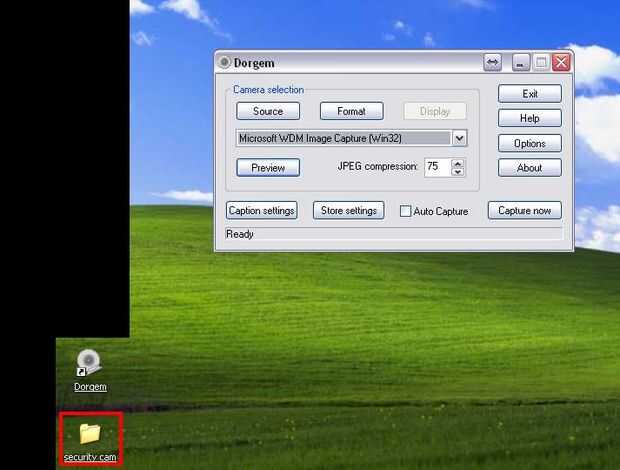
Task: Select Microsoft WDM Image Capture combo box
Action: pos(352,138)
